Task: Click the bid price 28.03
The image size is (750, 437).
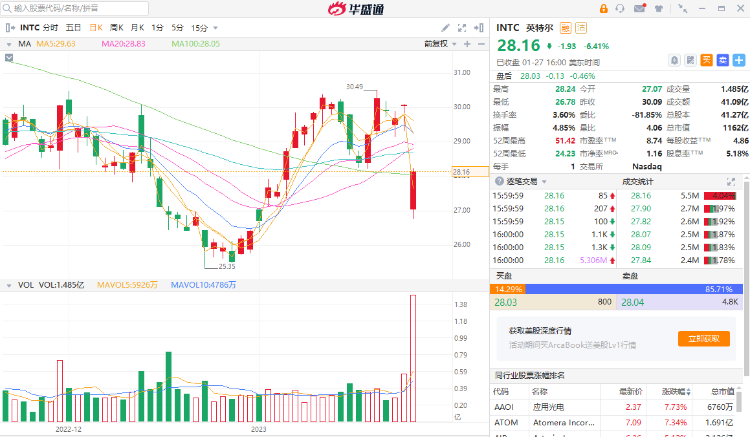Action: coord(506,302)
